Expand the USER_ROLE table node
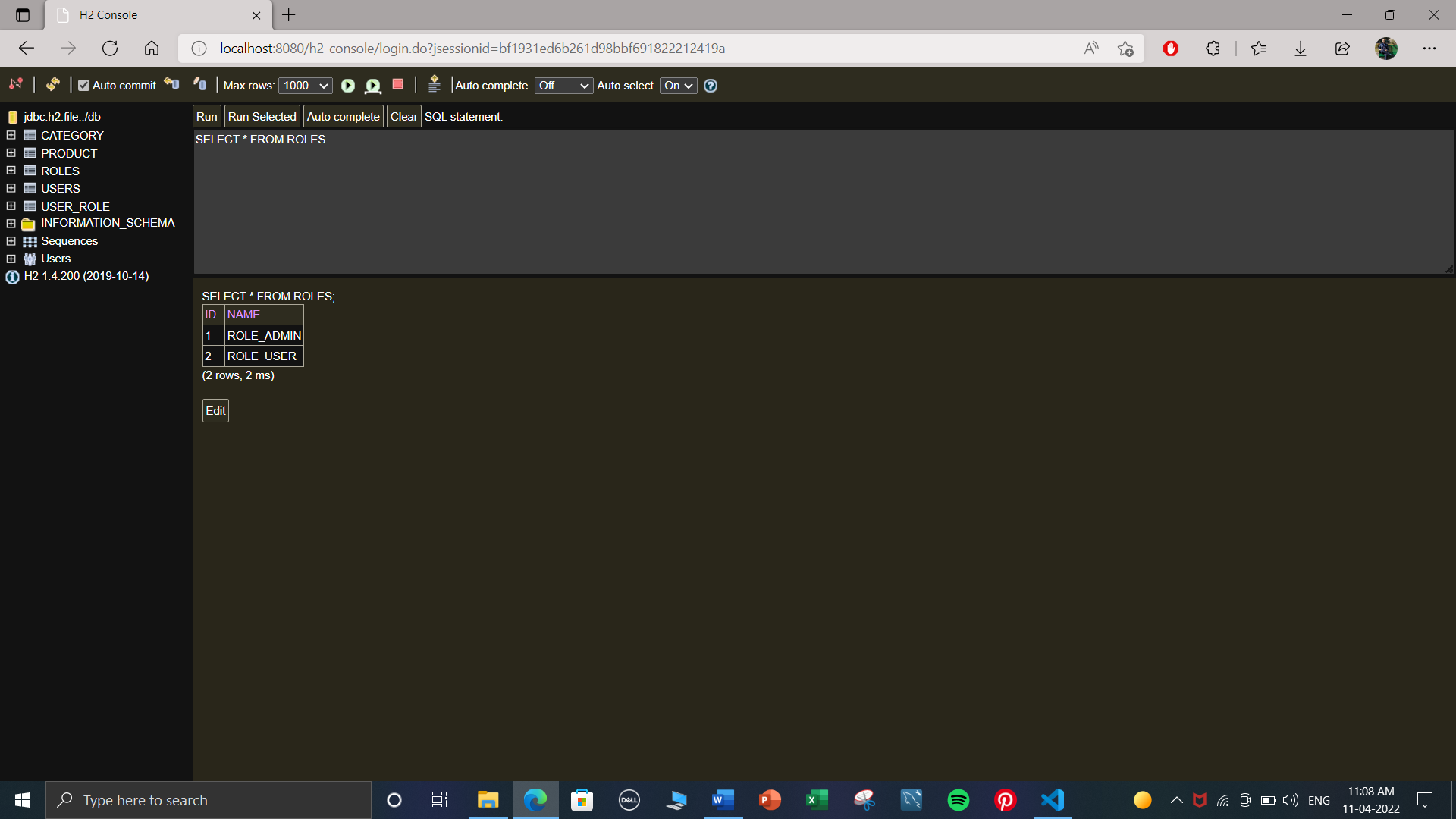This screenshot has width=1456, height=819. coord(11,206)
